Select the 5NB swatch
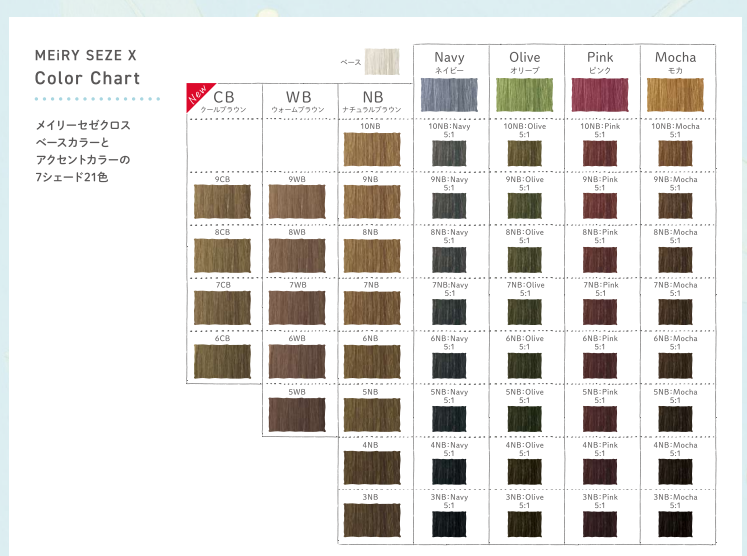Image resolution: width=747 pixels, height=556 pixels. [x=372, y=414]
